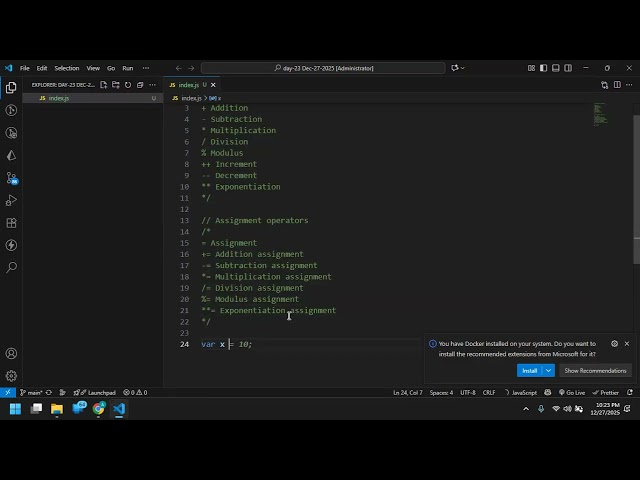The width and height of the screenshot is (640, 480).
Task: Toggle bottom panel visibility
Action: 556,68
